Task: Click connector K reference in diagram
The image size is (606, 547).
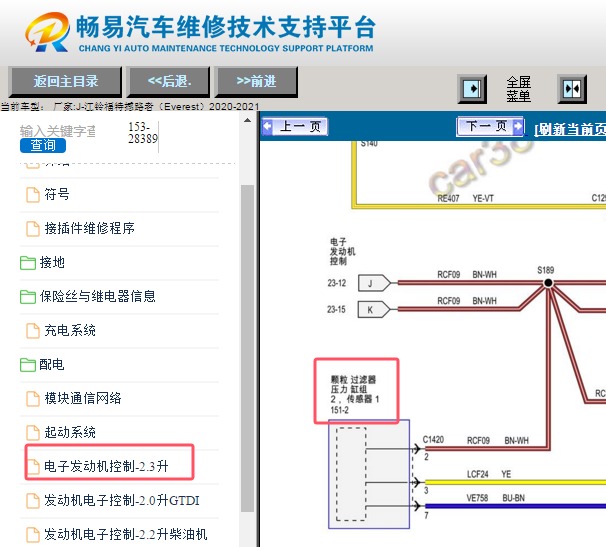Action: pos(374,310)
